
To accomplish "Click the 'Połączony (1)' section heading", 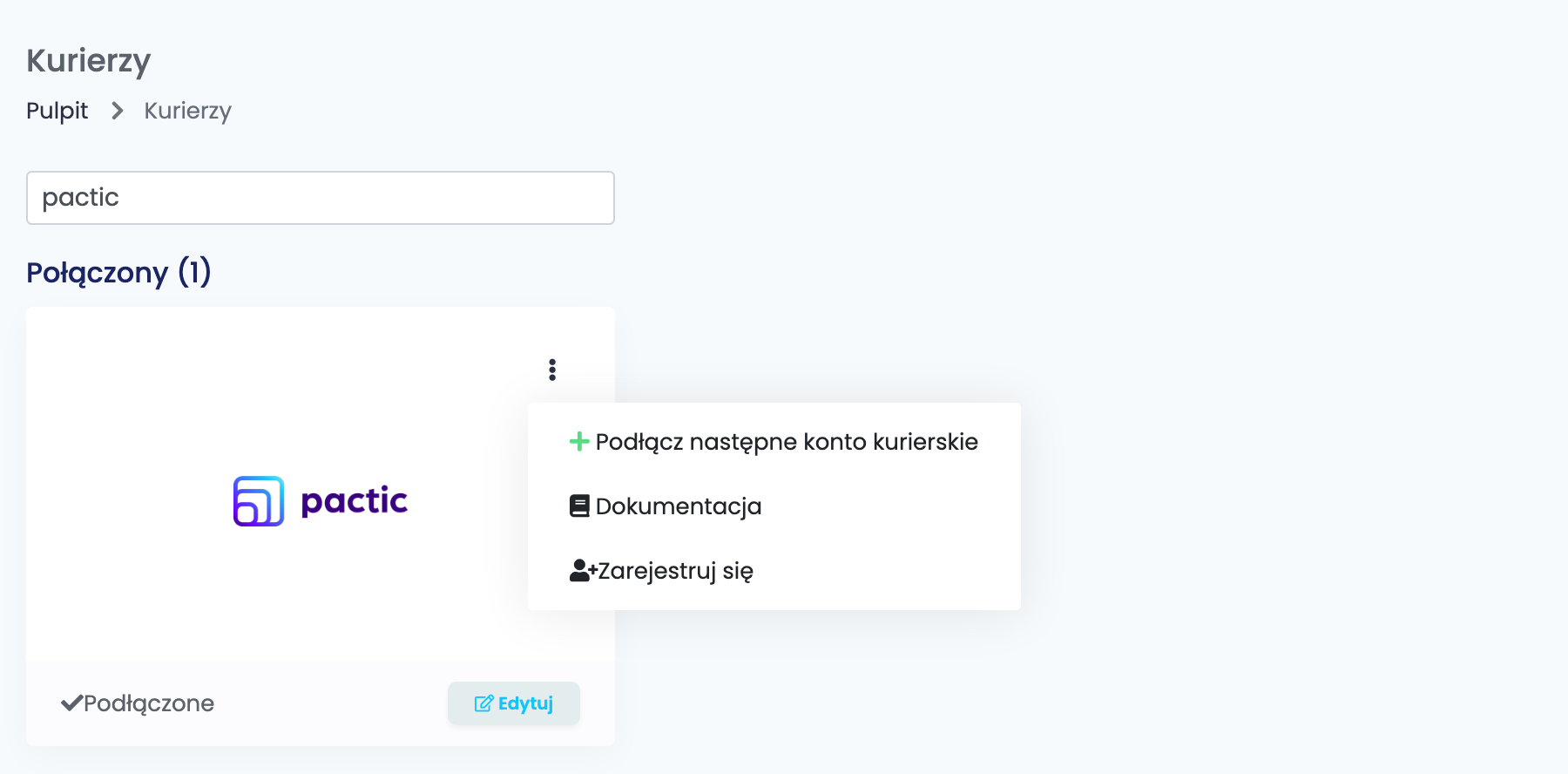I will tap(119, 273).
